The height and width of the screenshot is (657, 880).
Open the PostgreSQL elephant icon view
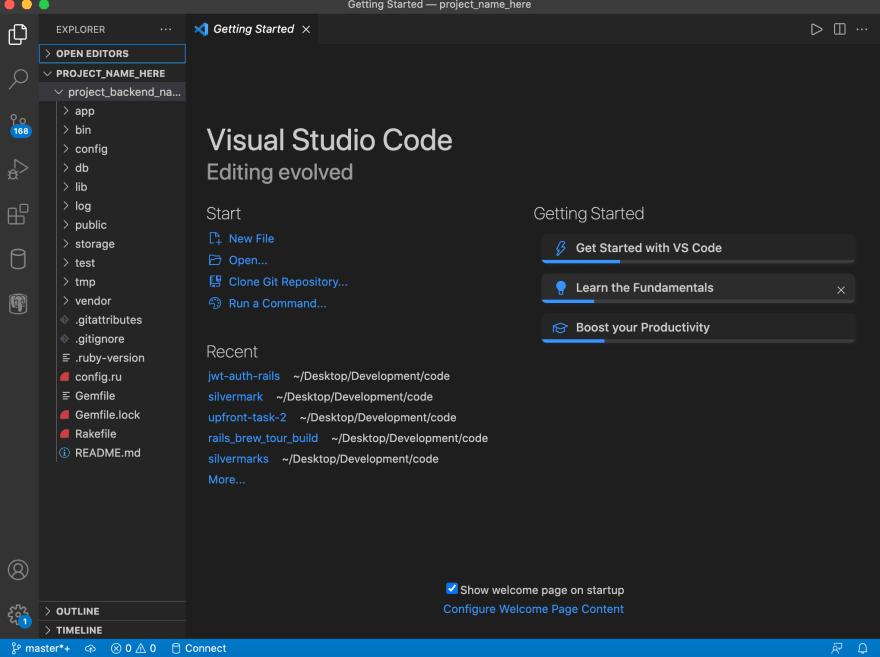tap(18, 304)
